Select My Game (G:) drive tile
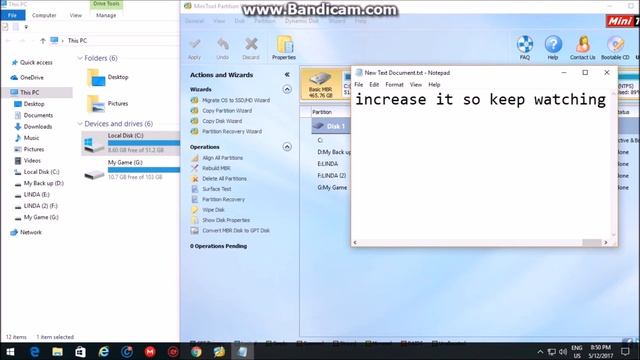The width and height of the screenshot is (640, 360). [x=131, y=170]
